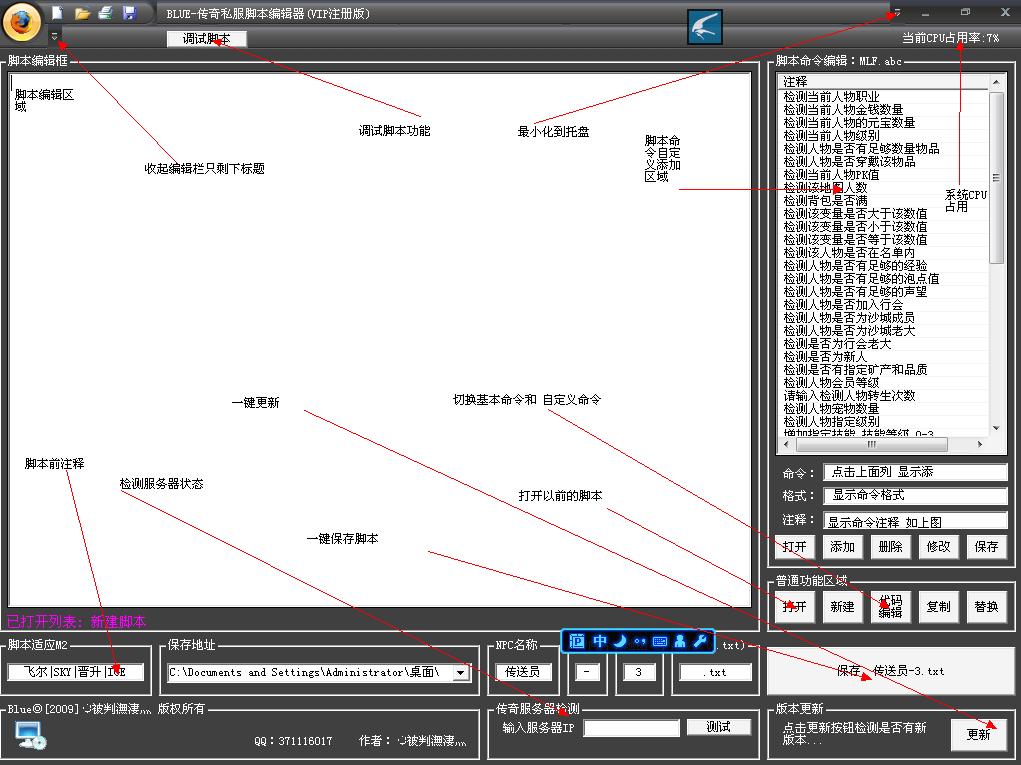Image resolution: width=1021 pixels, height=765 pixels.
Task: Click the swallow bird application icon at top
Action: point(703,27)
